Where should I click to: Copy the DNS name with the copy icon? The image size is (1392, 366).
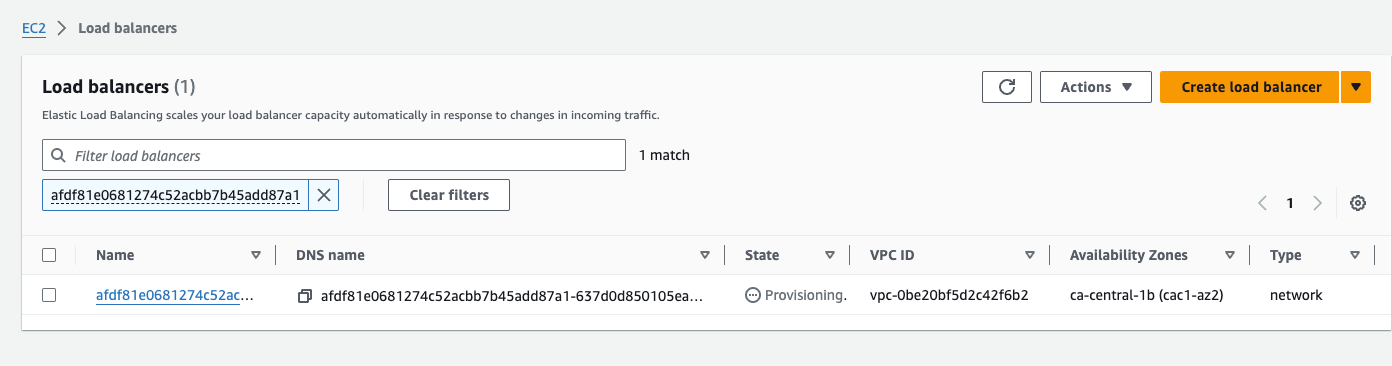pyautogui.click(x=305, y=296)
